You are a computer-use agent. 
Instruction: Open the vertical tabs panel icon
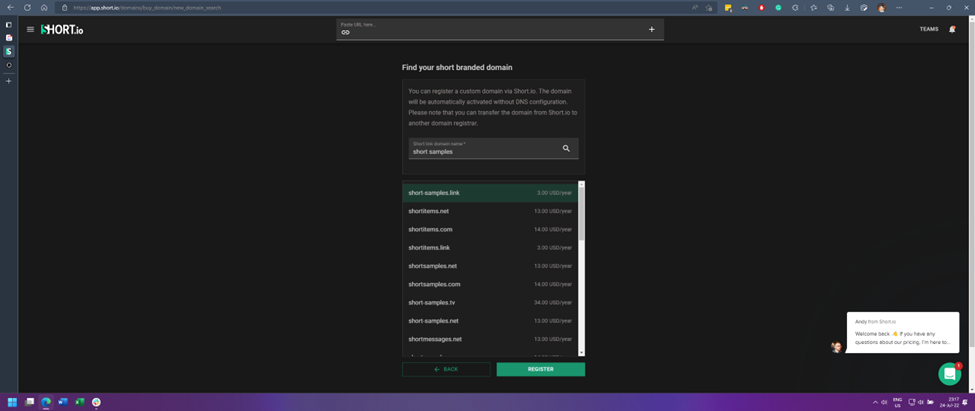coord(9,25)
